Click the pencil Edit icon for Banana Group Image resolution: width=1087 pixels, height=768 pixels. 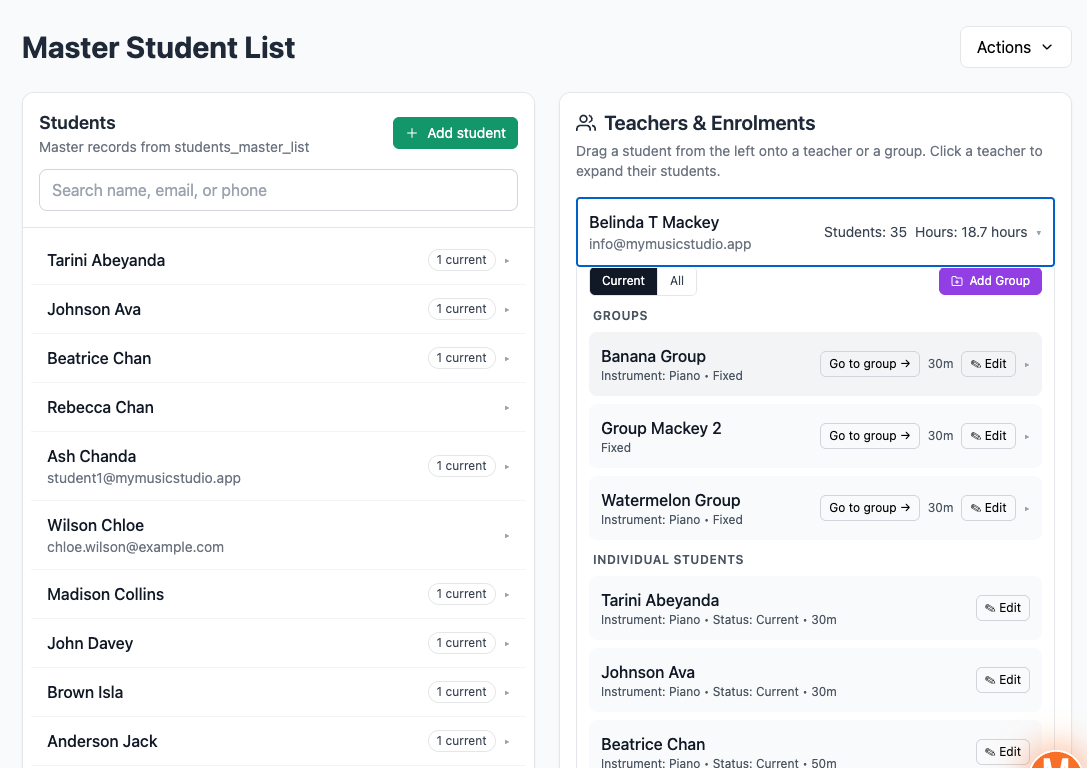click(x=978, y=363)
